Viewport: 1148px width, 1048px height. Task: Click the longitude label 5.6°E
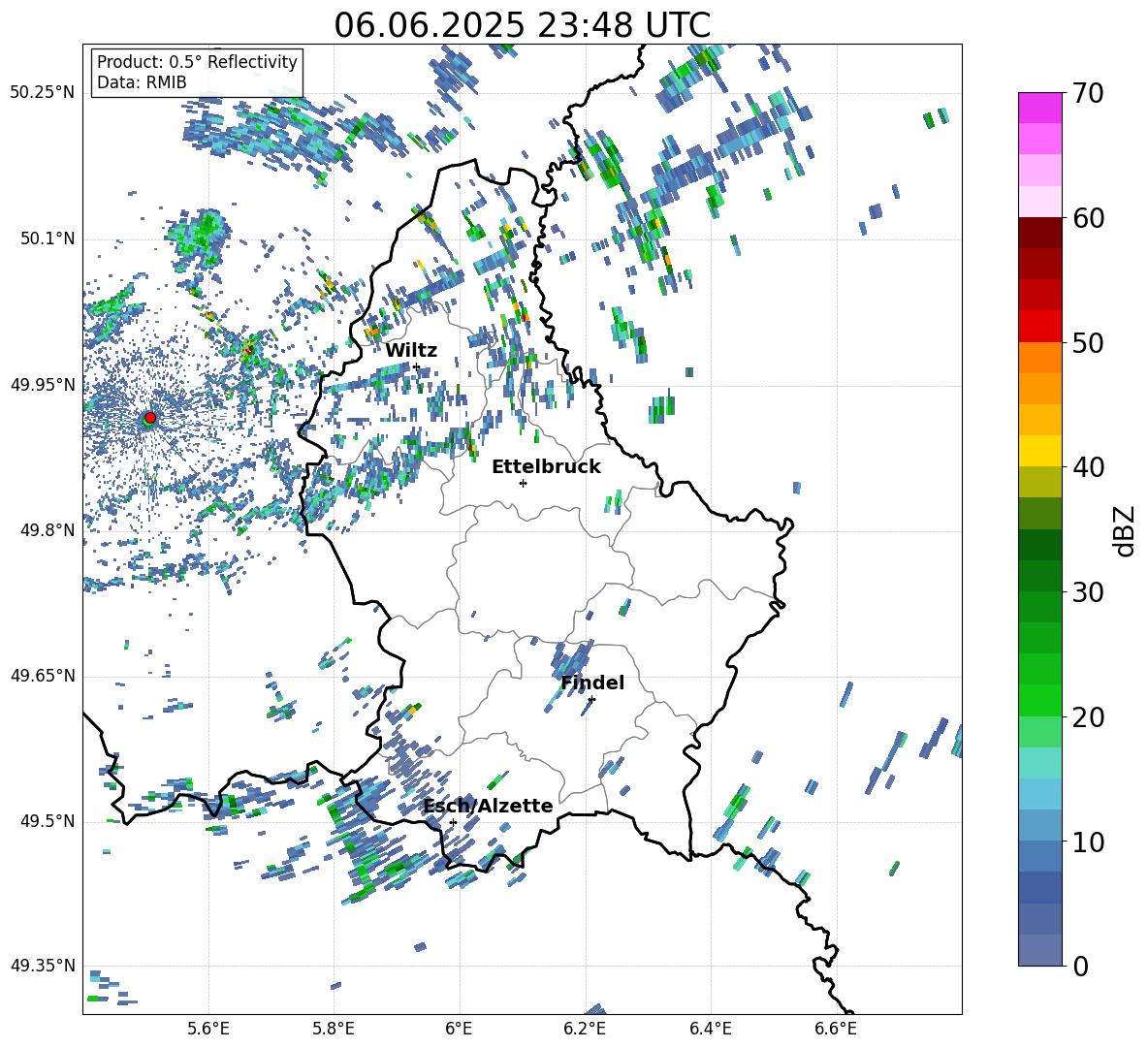click(x=207, y=1029)
